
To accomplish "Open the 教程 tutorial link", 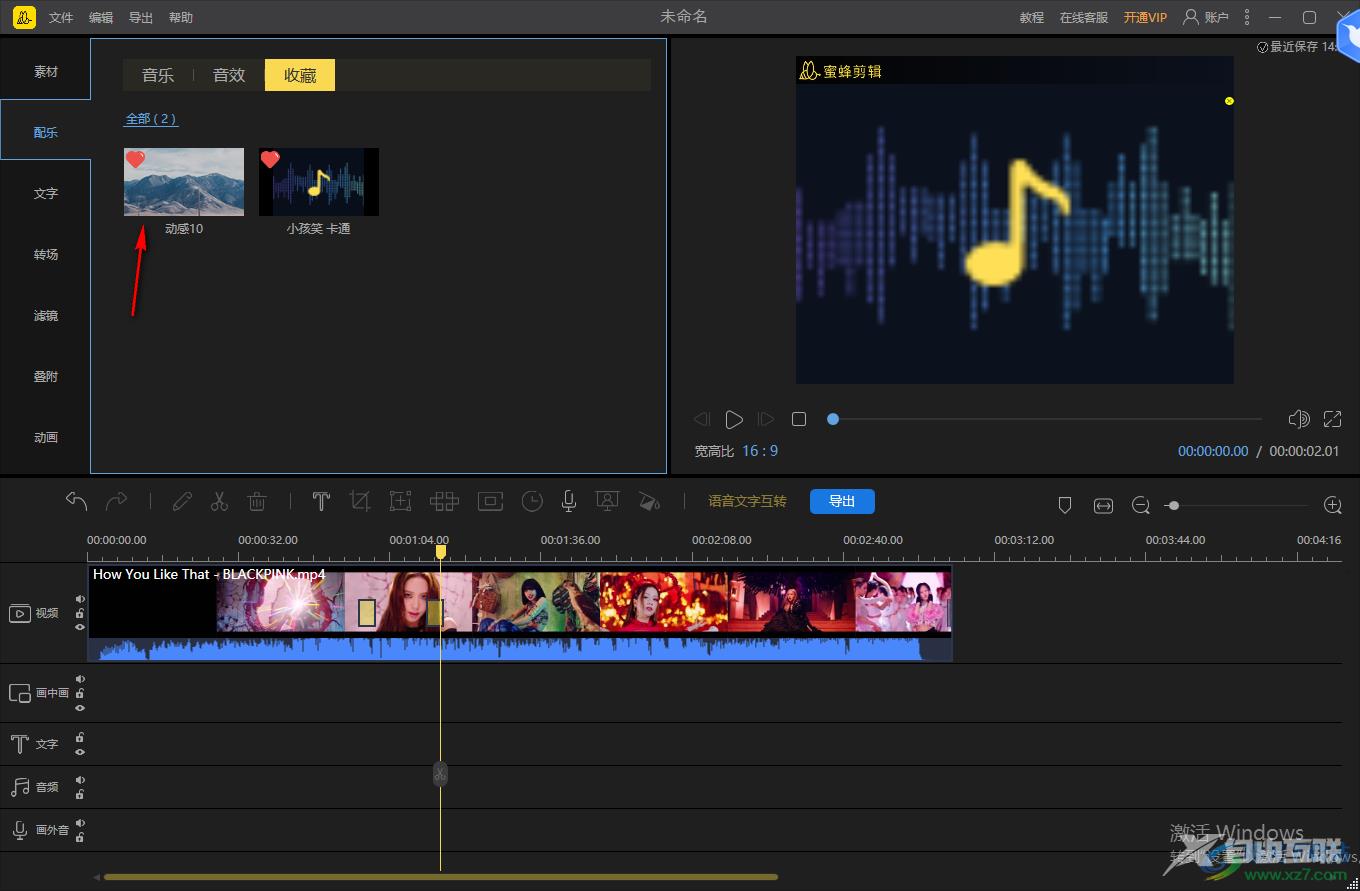I will (x=1032, y=18).
